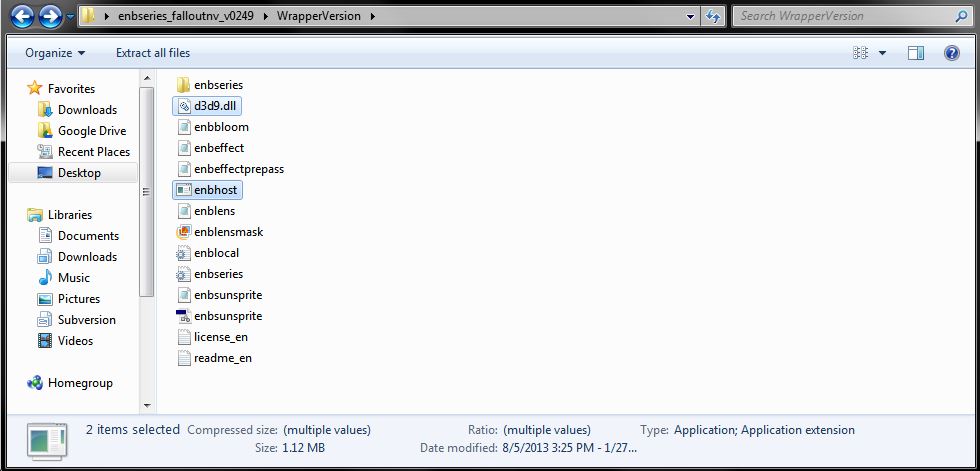Select the enbeffectprepass file icon
The height and width of the screenshot is (471, 980).
183,169
